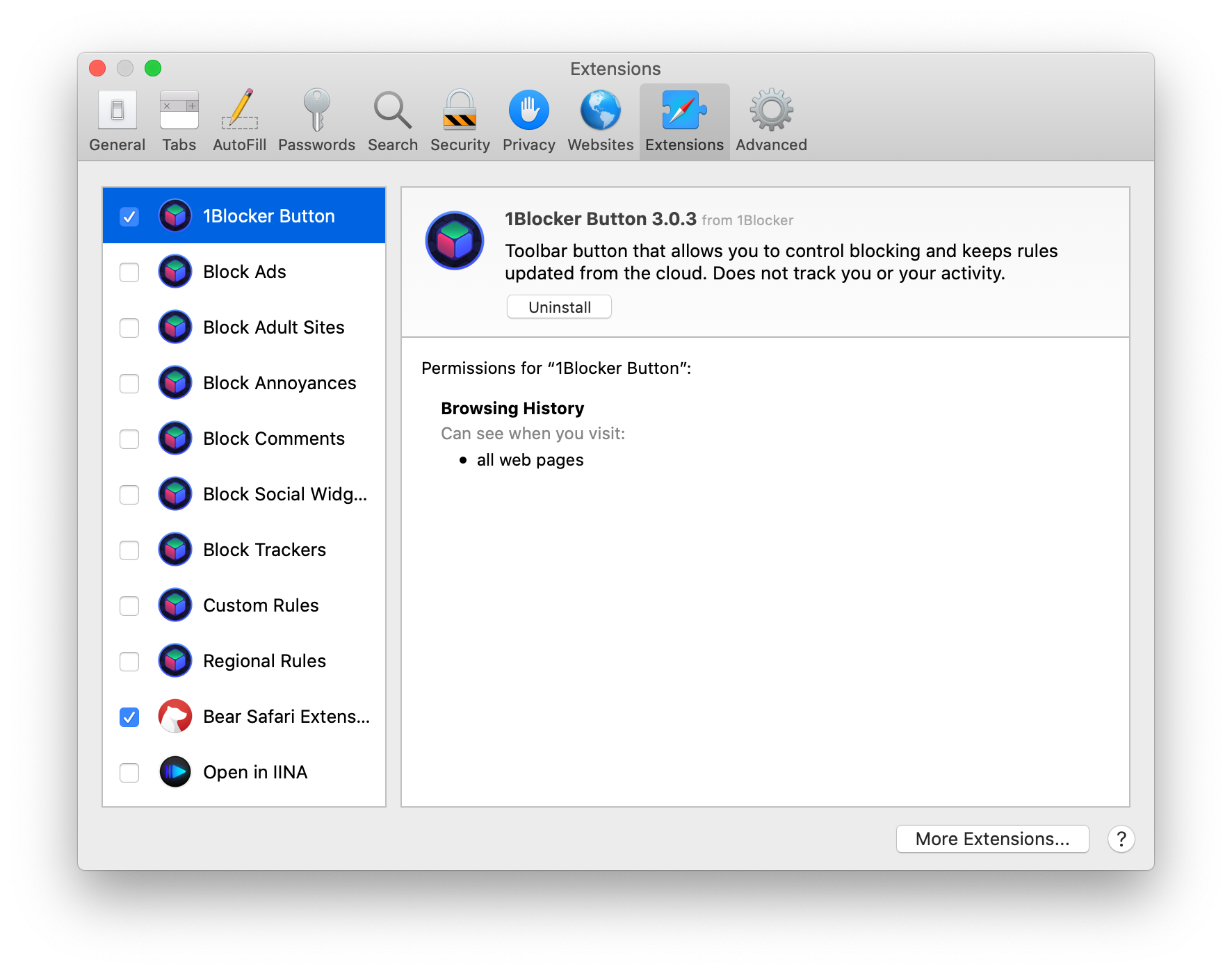Viewport: 1232px width, 973px height.
Task: Click the Regional Rules extension icon
Action: tap(175, 660)
